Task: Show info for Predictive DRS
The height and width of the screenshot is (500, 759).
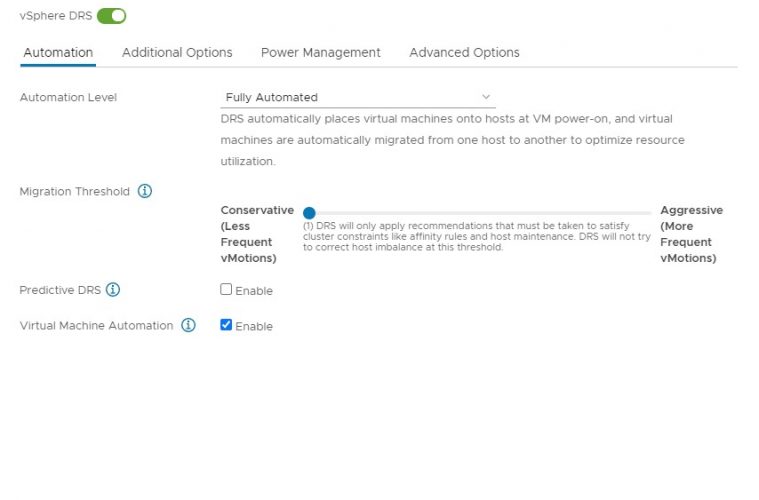Action: pos(113,289)
